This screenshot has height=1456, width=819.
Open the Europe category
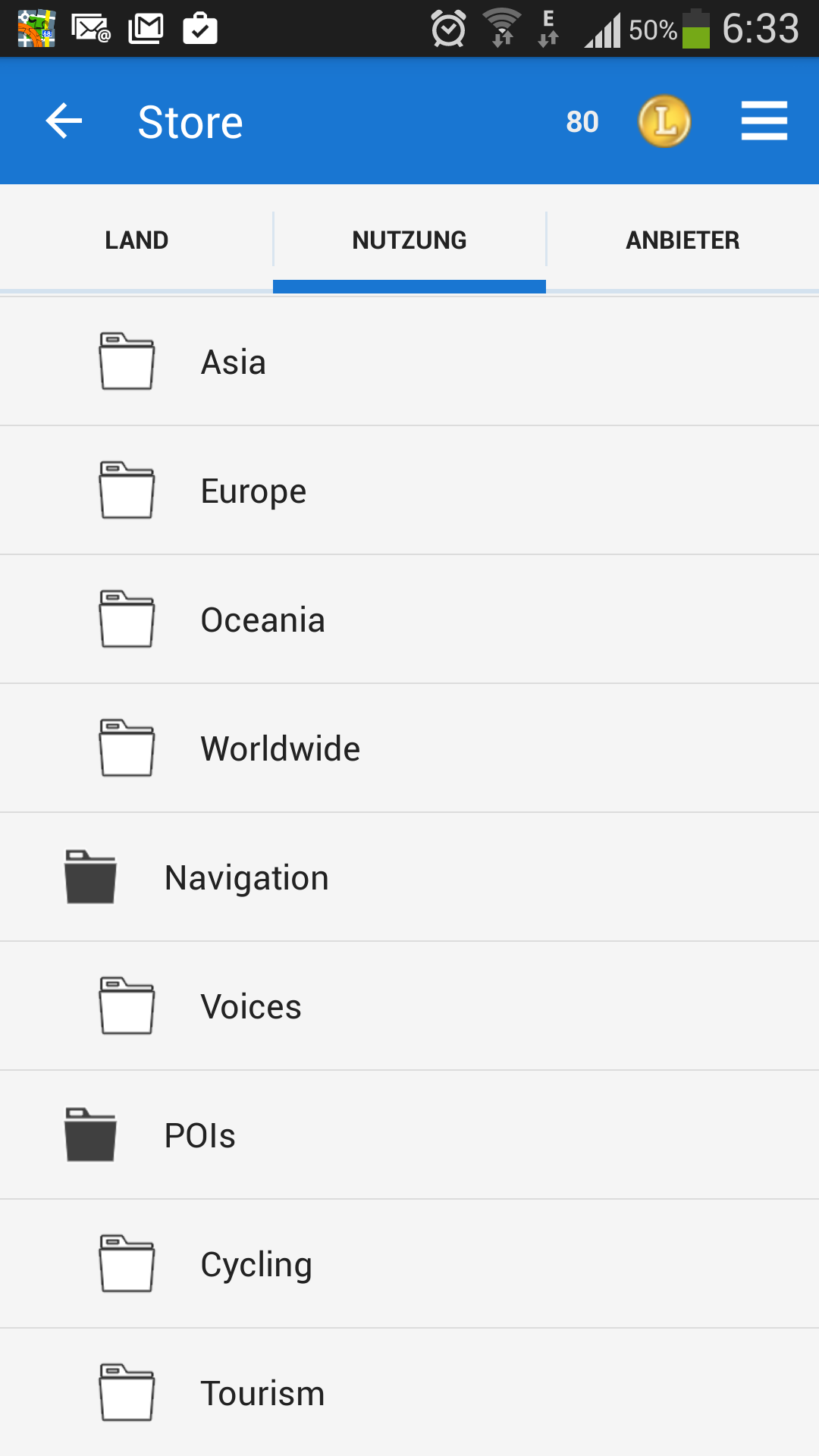coord(254,491)
